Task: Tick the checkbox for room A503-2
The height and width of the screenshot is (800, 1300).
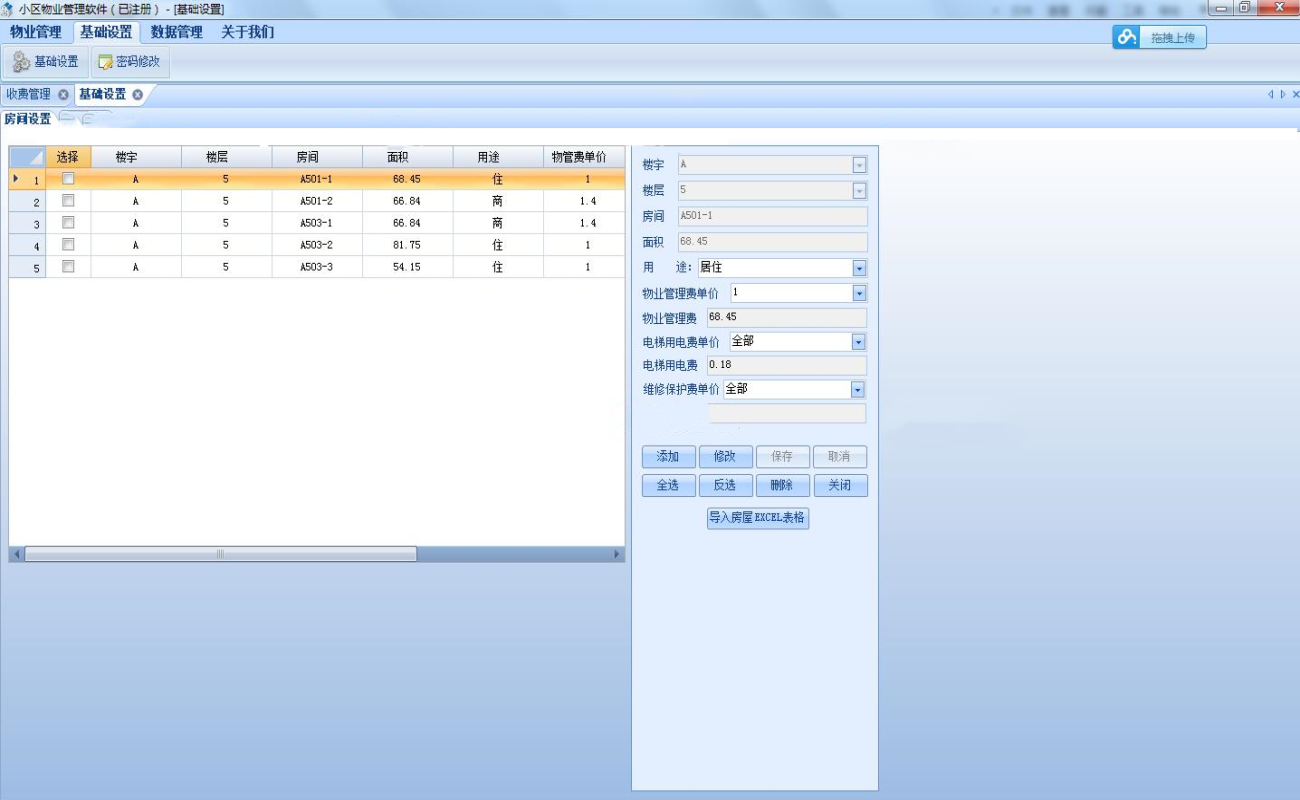Action: pos(68,245)
